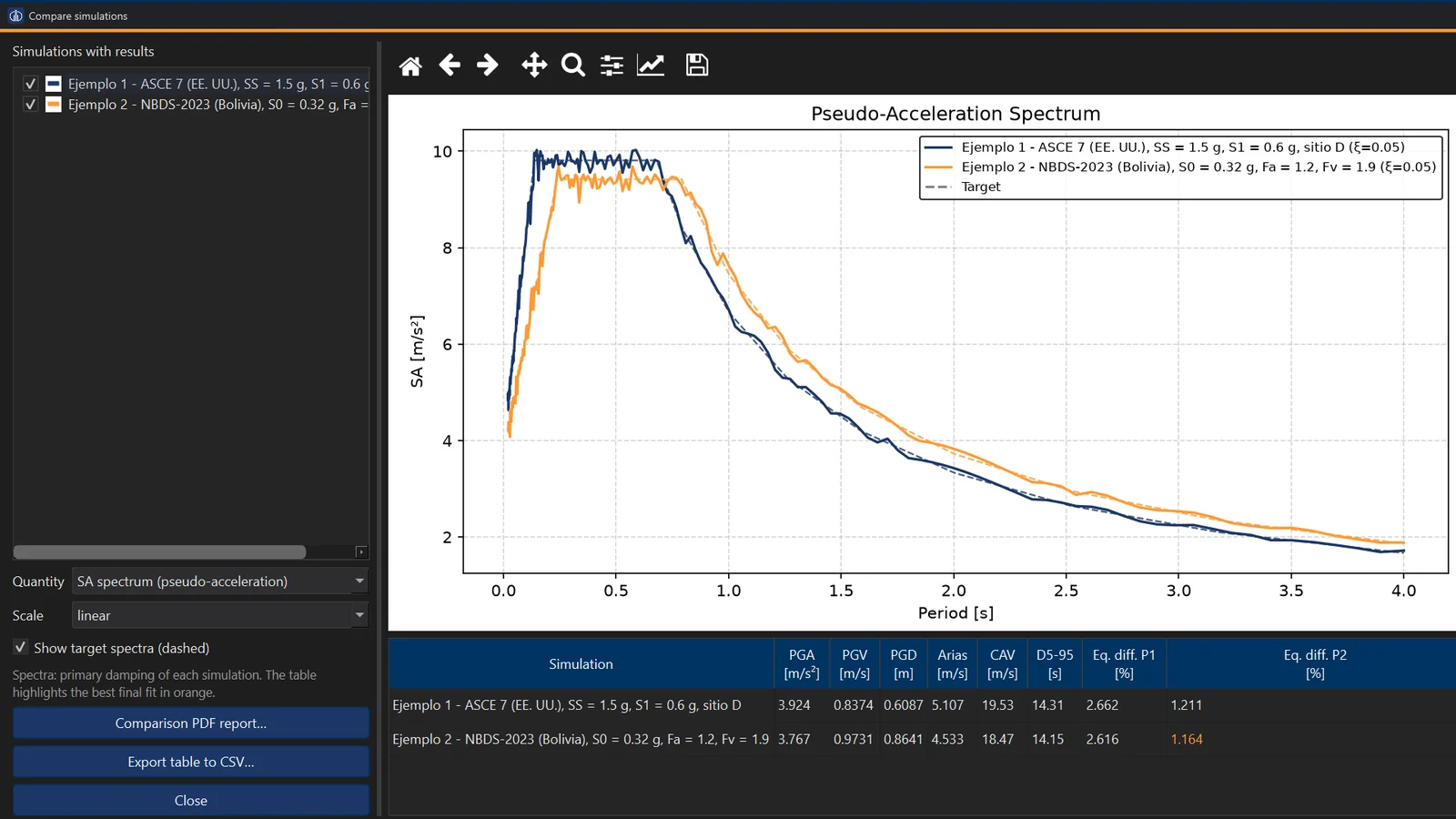Uncheck Ejemplo 1 - ASCE 7 simulation

pyautogui.click(x=30, y=84)
